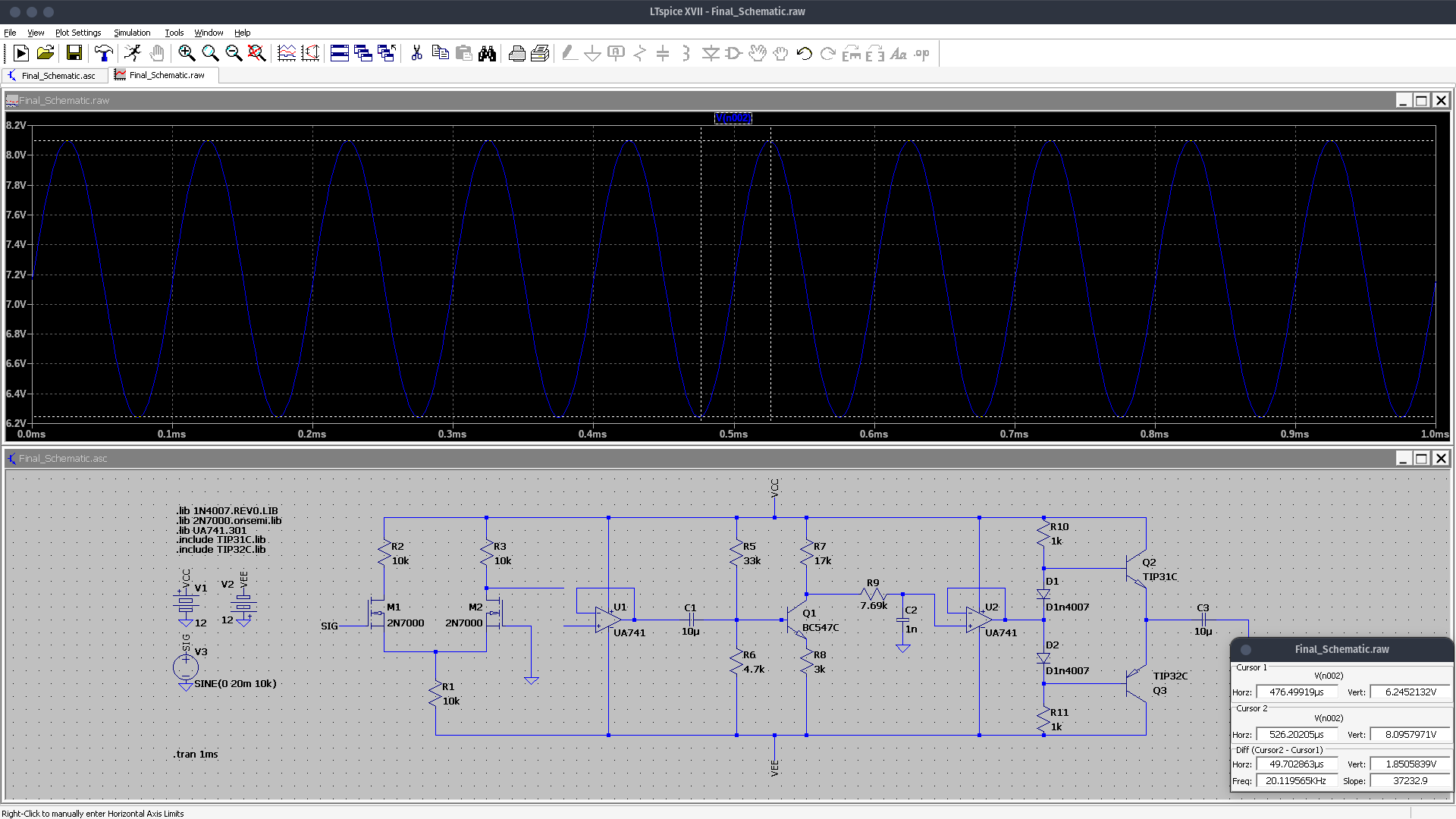Click the UA741 label under U1
Viewport: 1456px width, 819px height.
click(x=629, y=632)
